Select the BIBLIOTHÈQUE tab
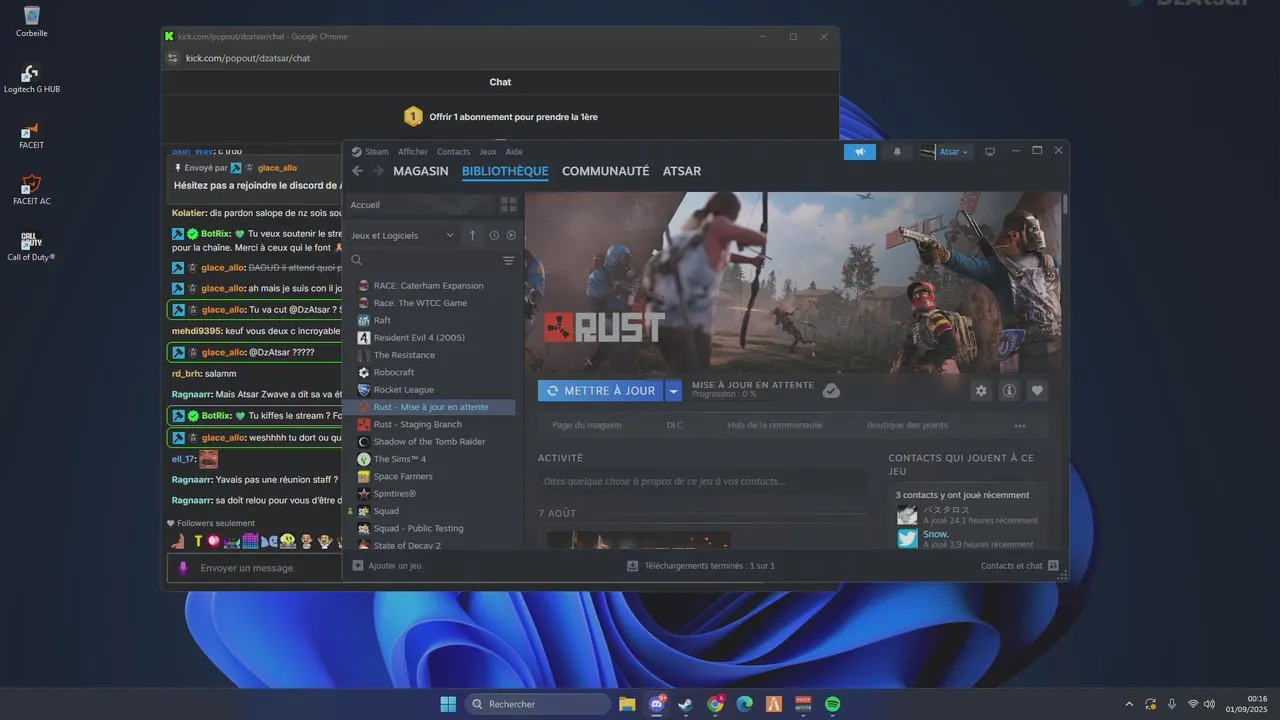This screenshot has height=720, width=1280. coord(505,171)
